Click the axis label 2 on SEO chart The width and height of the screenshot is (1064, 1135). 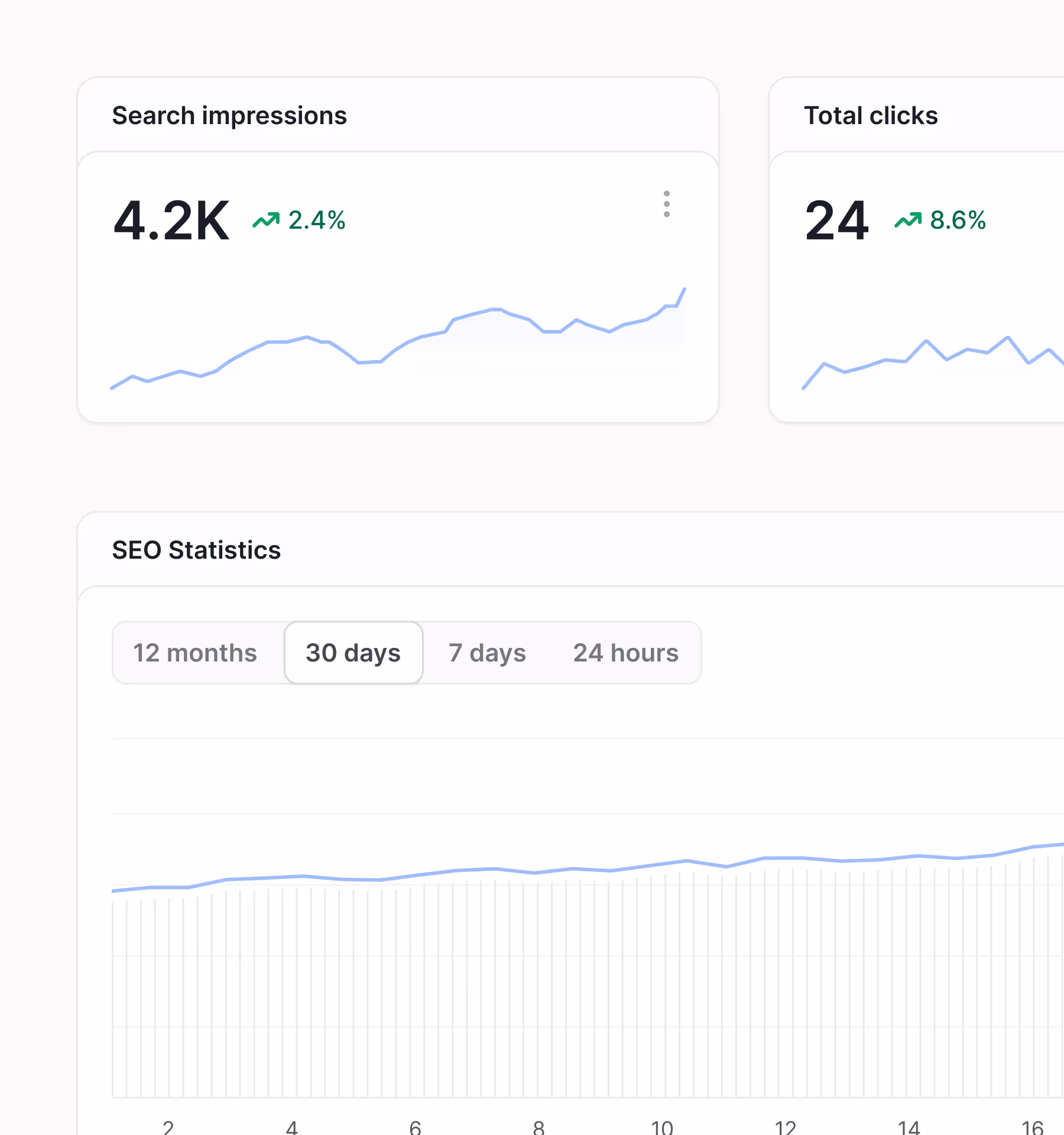[x=168, y=1126]
